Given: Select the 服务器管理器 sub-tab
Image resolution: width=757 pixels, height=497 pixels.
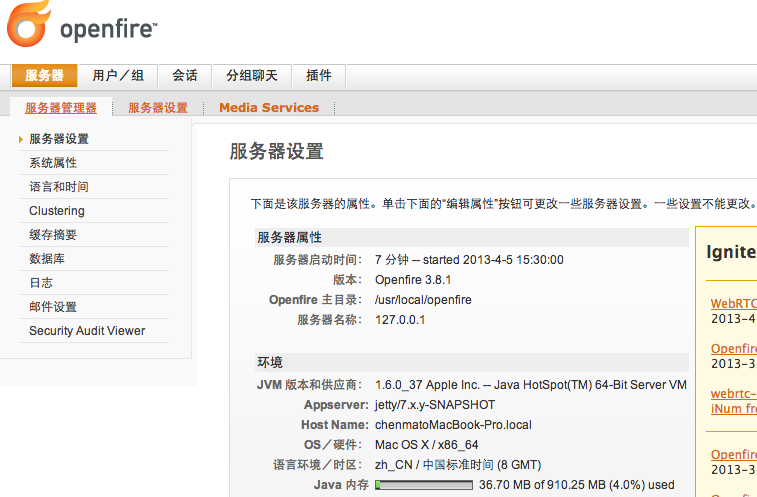Looking at the screenshot, I should [61, 108].
